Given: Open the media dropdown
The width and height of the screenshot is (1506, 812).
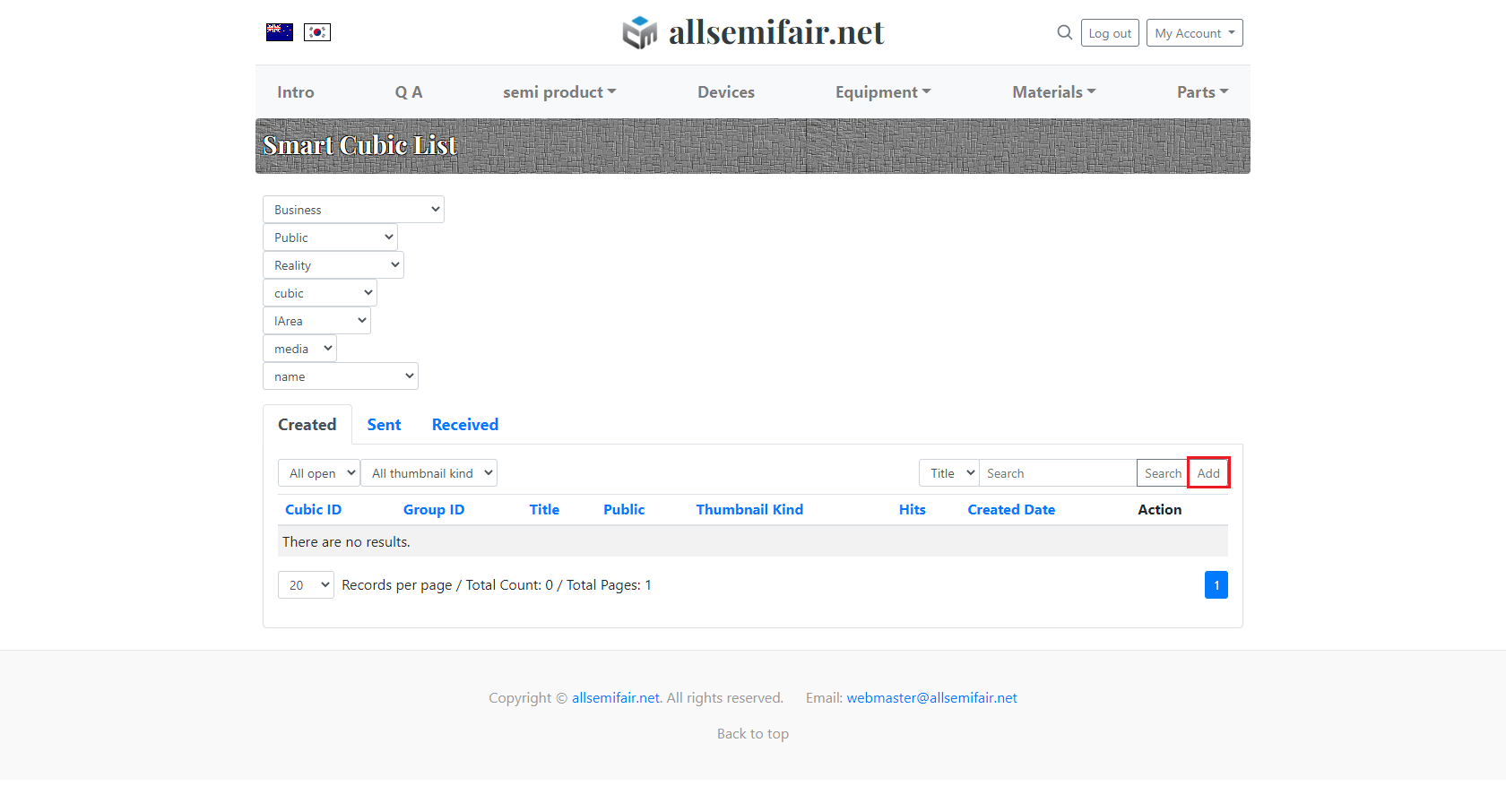Looking at the screenshot, I should (299, 349).
